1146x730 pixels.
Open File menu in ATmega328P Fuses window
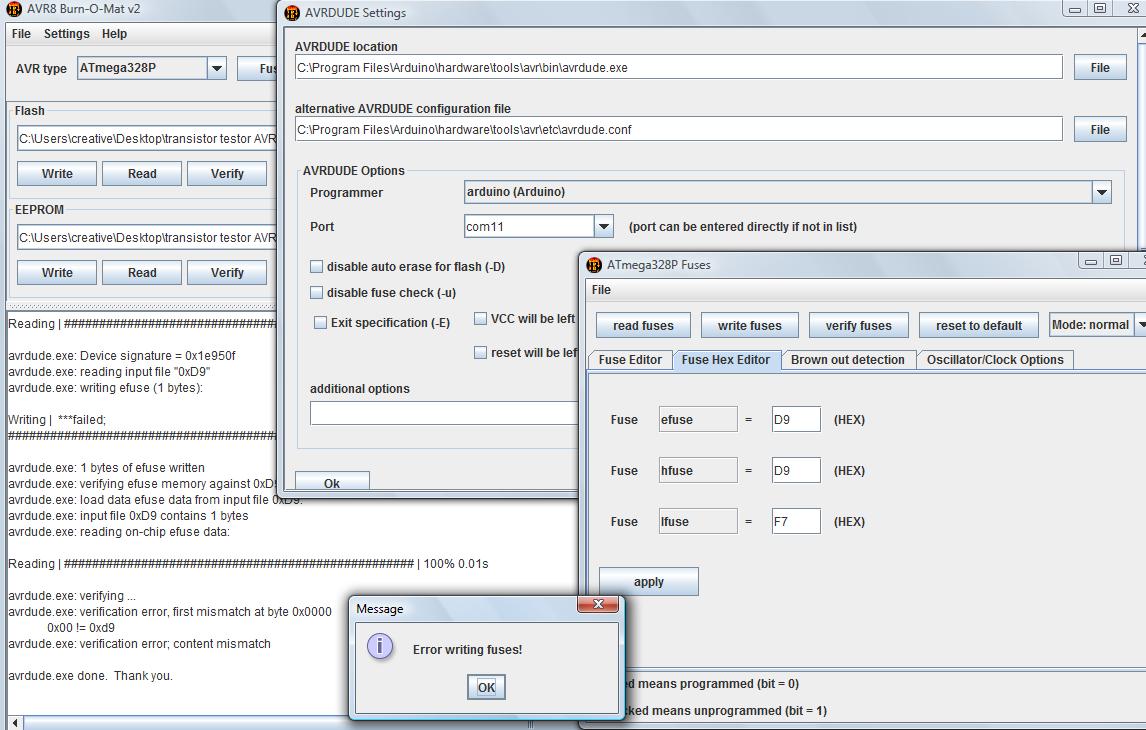click(x=602, y=290)
